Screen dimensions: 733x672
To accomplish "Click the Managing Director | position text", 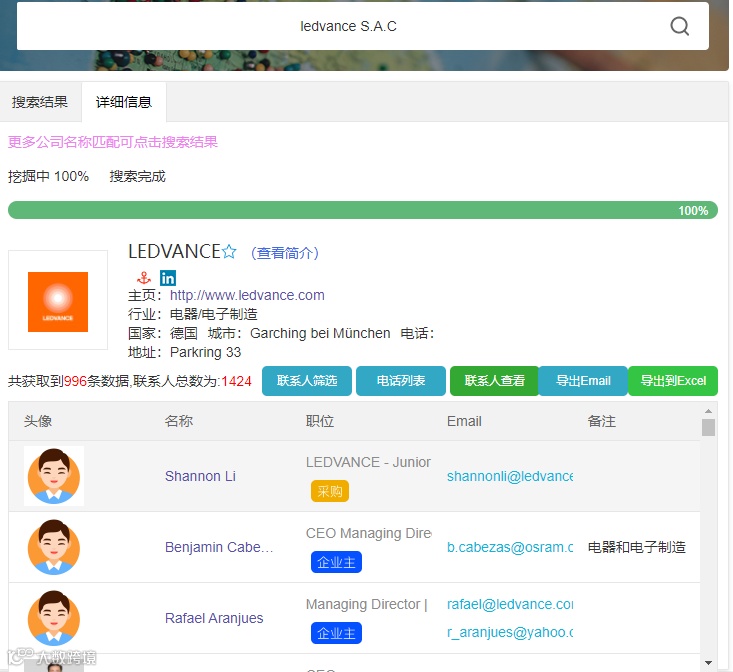I will pyautogui.click(x=367, y=604).
